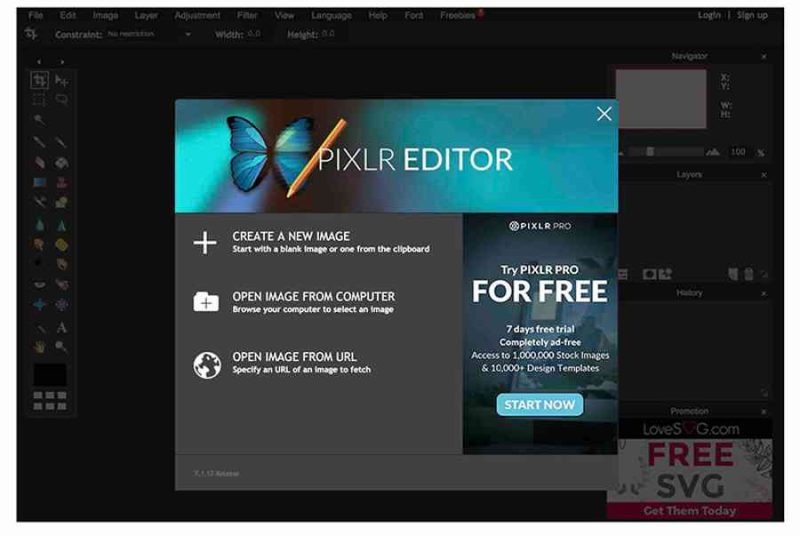
Task: Select the Magic Wand tool
Action: (x=39, y=120)
